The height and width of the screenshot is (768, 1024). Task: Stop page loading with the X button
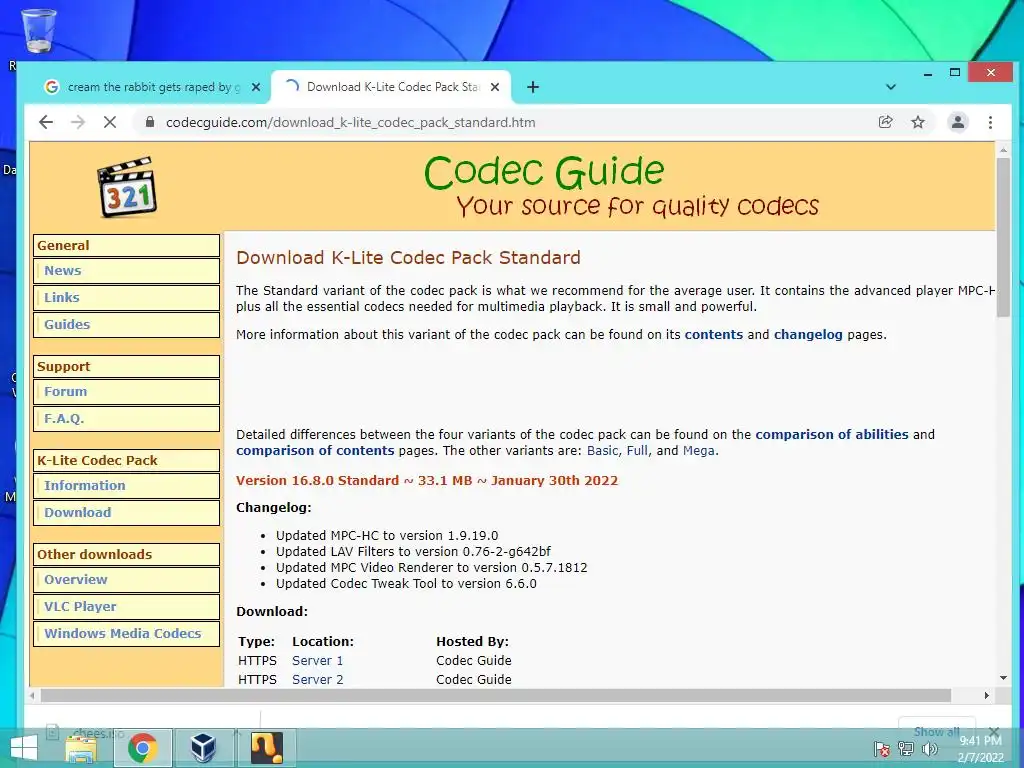coord(110,122)
